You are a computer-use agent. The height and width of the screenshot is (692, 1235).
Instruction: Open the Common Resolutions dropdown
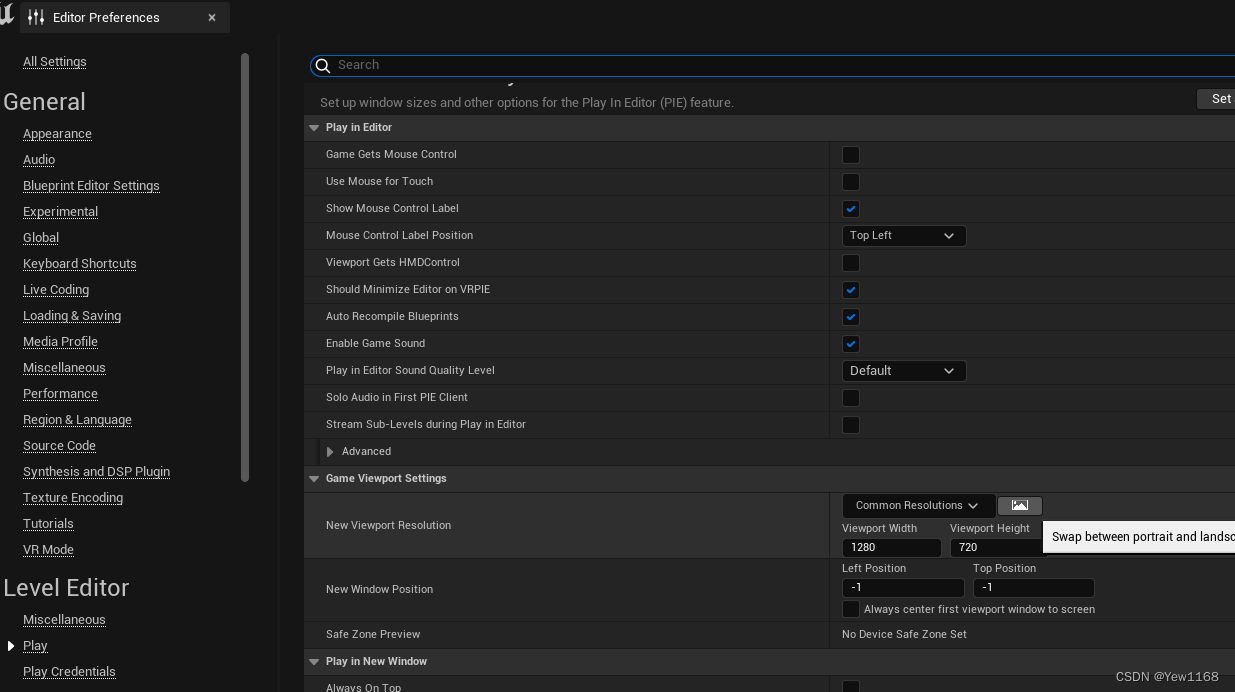tap(918, 506)
